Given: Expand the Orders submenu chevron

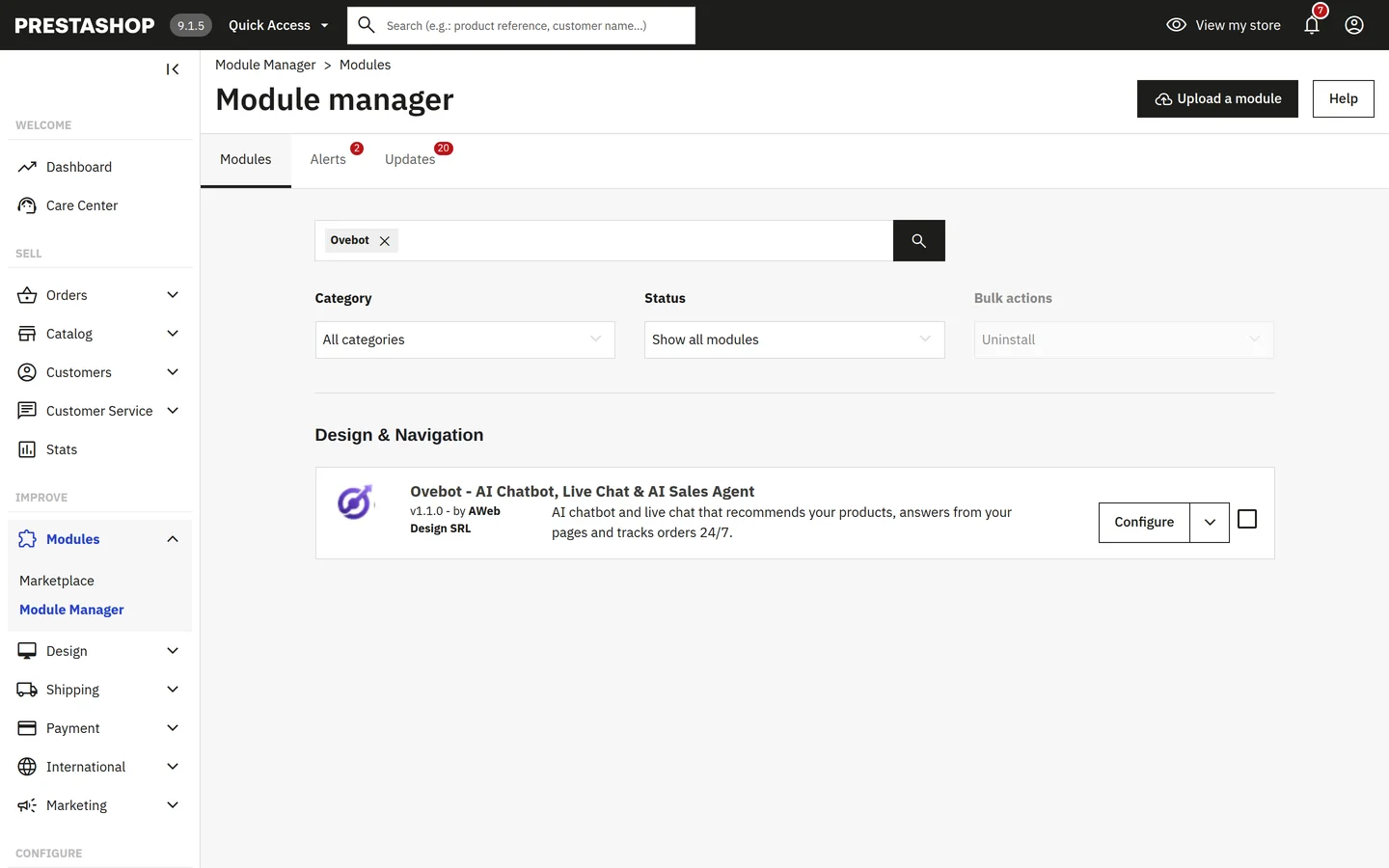Looking at the screenshot, I should (173, 295).
